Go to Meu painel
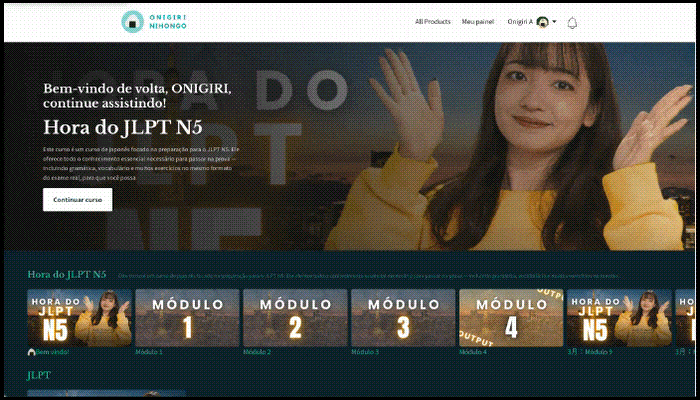Screen dimensions: 700x400 tap(478, 21)
